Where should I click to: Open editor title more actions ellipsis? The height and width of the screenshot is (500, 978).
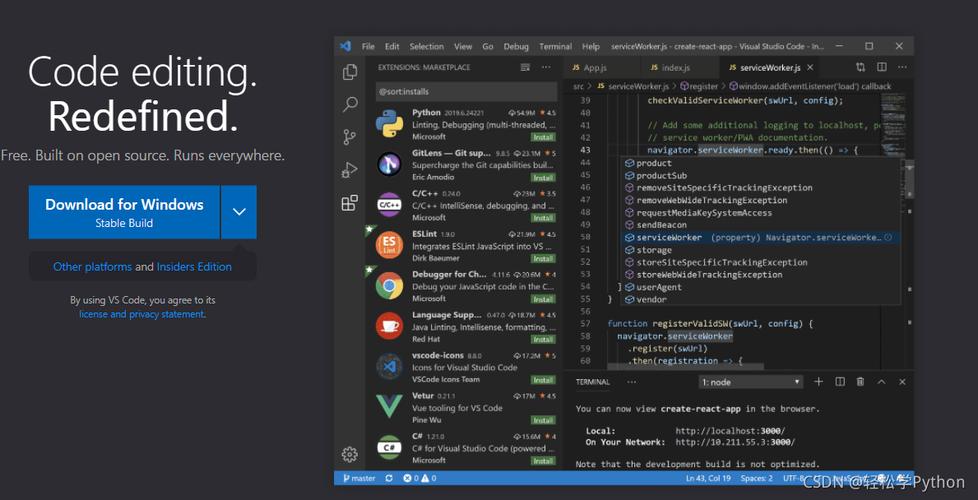tap(901, 67)
